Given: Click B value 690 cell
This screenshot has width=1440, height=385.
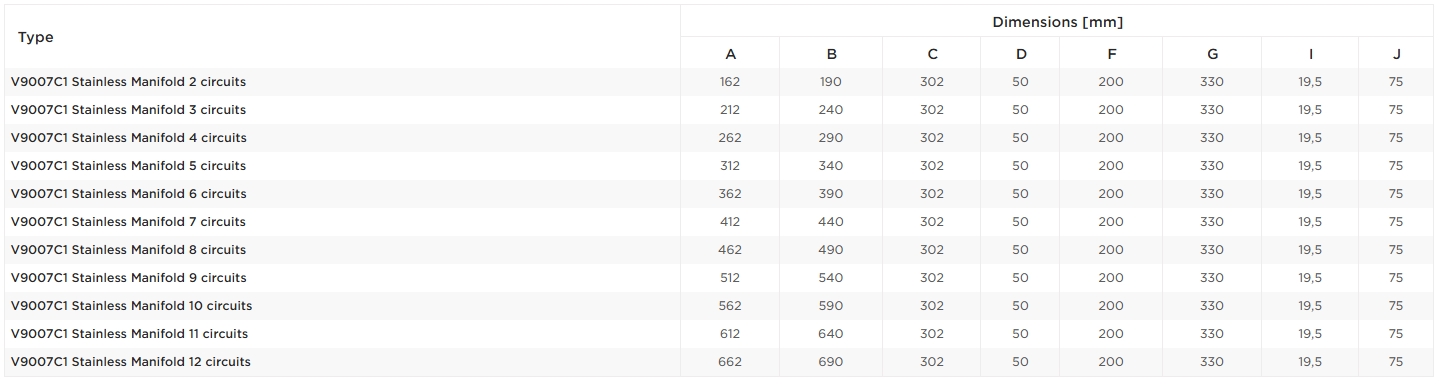Looking at the screenshot, I should pos(831,362).
